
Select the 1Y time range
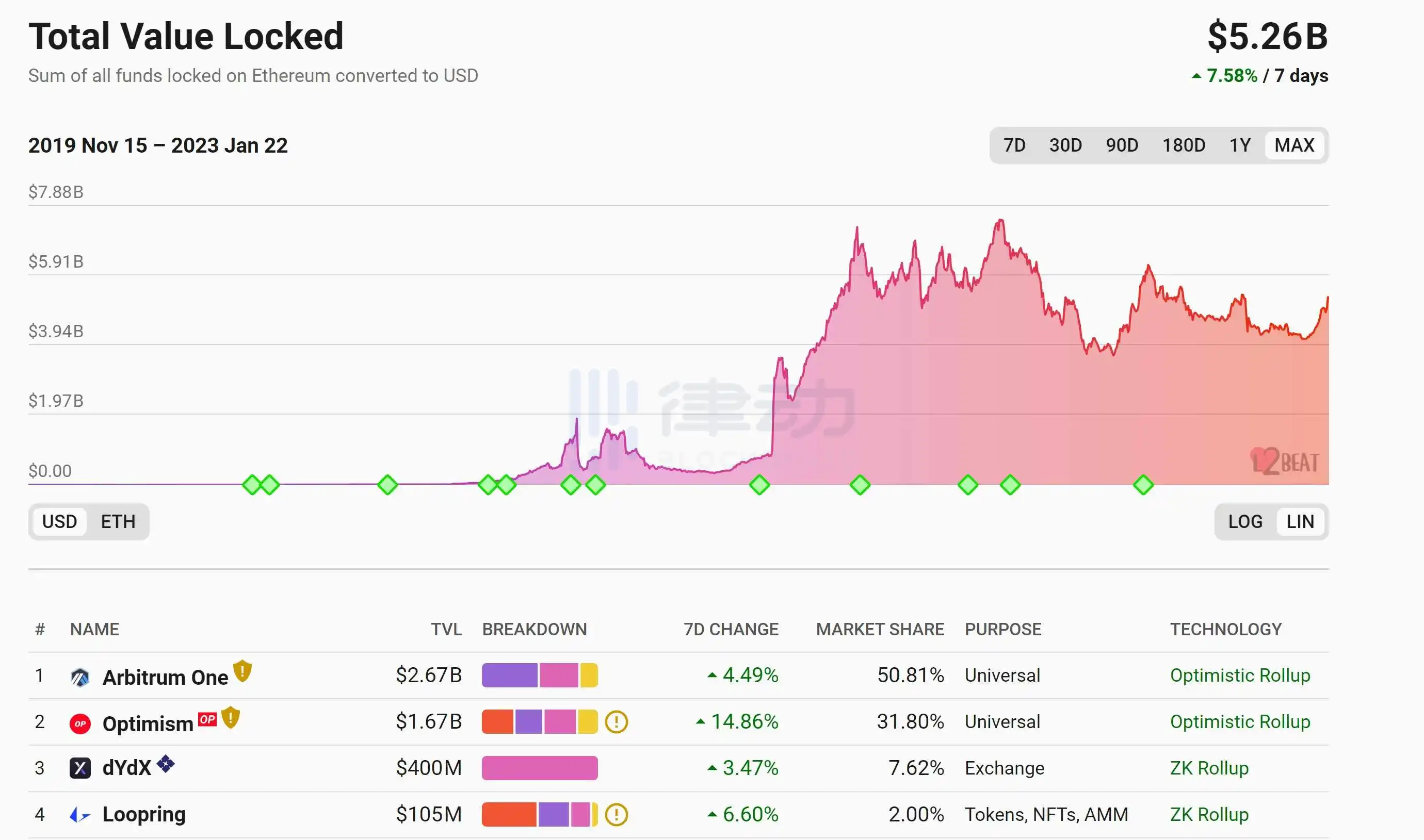pyautogui.click(x=1239, y=145)
